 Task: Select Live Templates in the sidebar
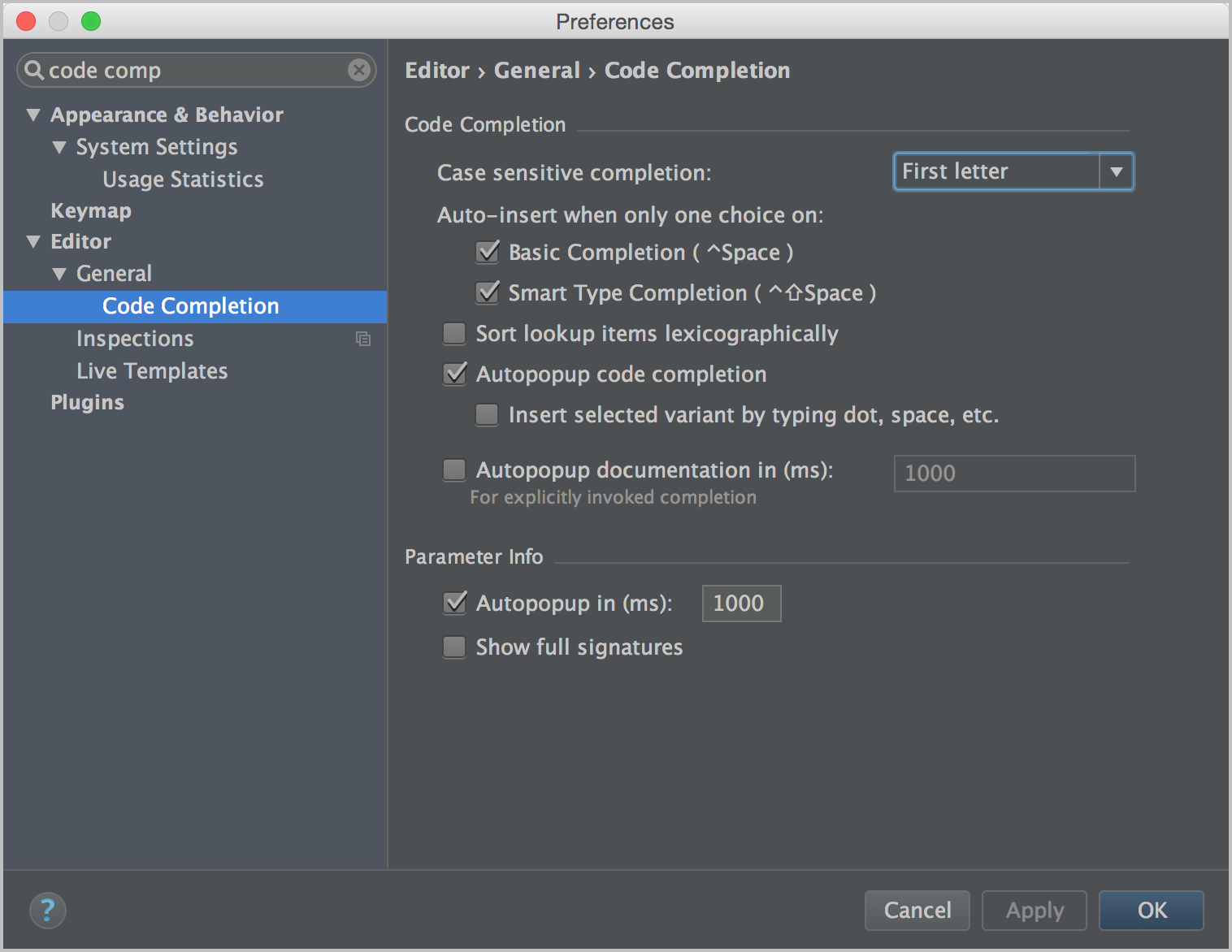coord(152,371)
